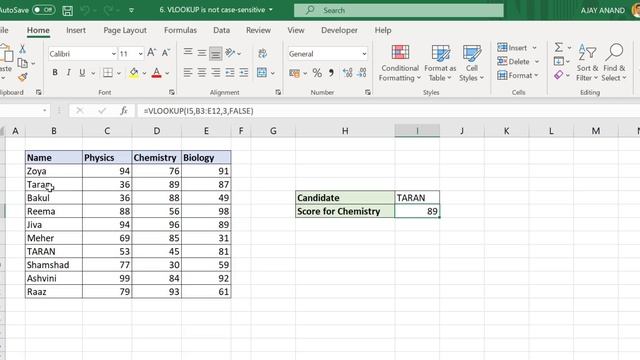Click Decrease Font Size icon
Image resolution: width=640 pixels, height=360 pixels.
(x=166, y=53)
